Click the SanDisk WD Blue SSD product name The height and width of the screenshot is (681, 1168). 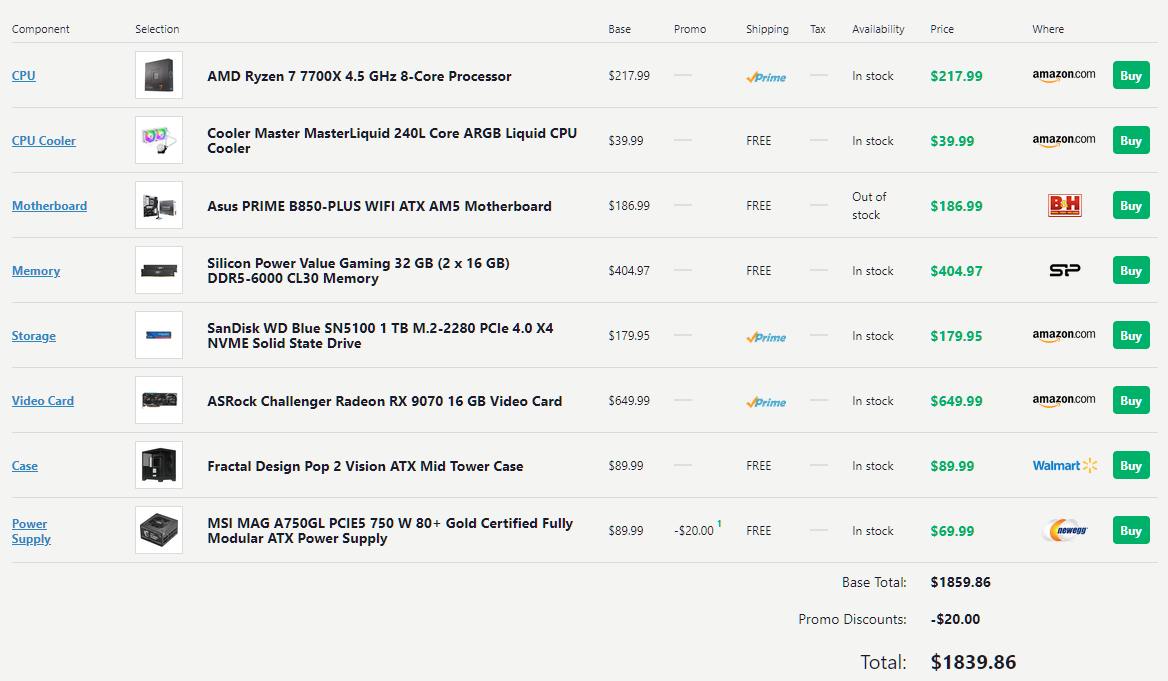[380, 335]
